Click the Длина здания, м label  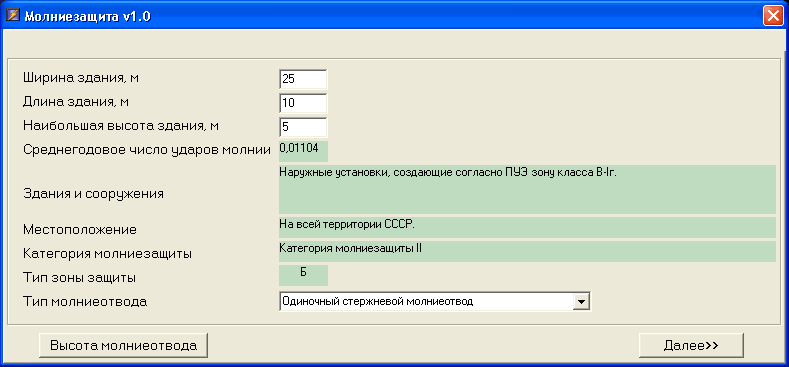click(76, 102)
